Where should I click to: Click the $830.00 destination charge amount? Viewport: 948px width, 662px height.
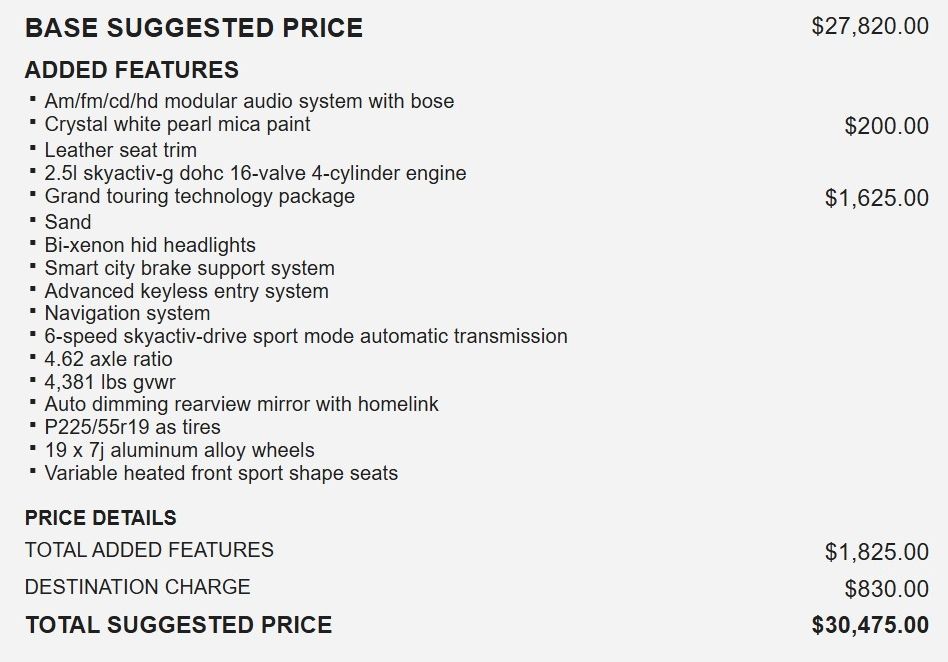pyautogui.click(x=886, y=589)
